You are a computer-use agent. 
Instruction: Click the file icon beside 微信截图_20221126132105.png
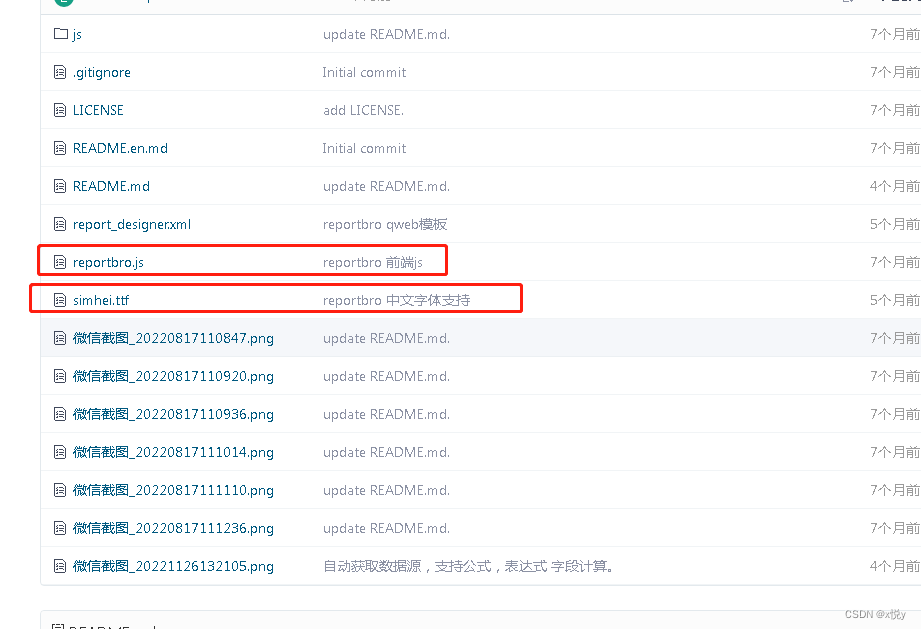point(60,566)
